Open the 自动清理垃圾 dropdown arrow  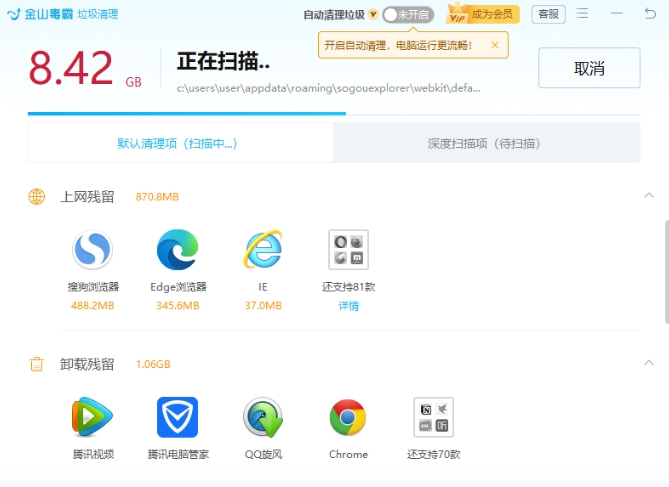(373, 15)
